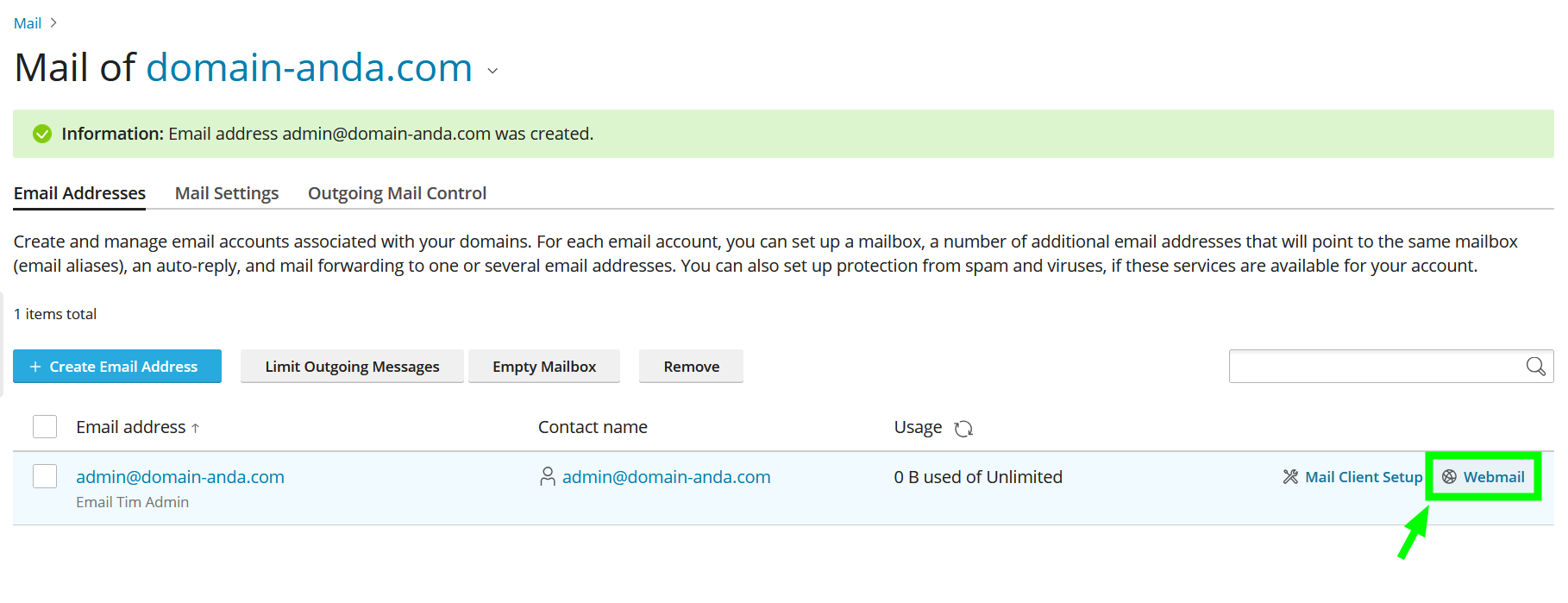Click the Webmail globe icon
The width and height of the screenshot is (1568, 603).
coord(1449,477)
